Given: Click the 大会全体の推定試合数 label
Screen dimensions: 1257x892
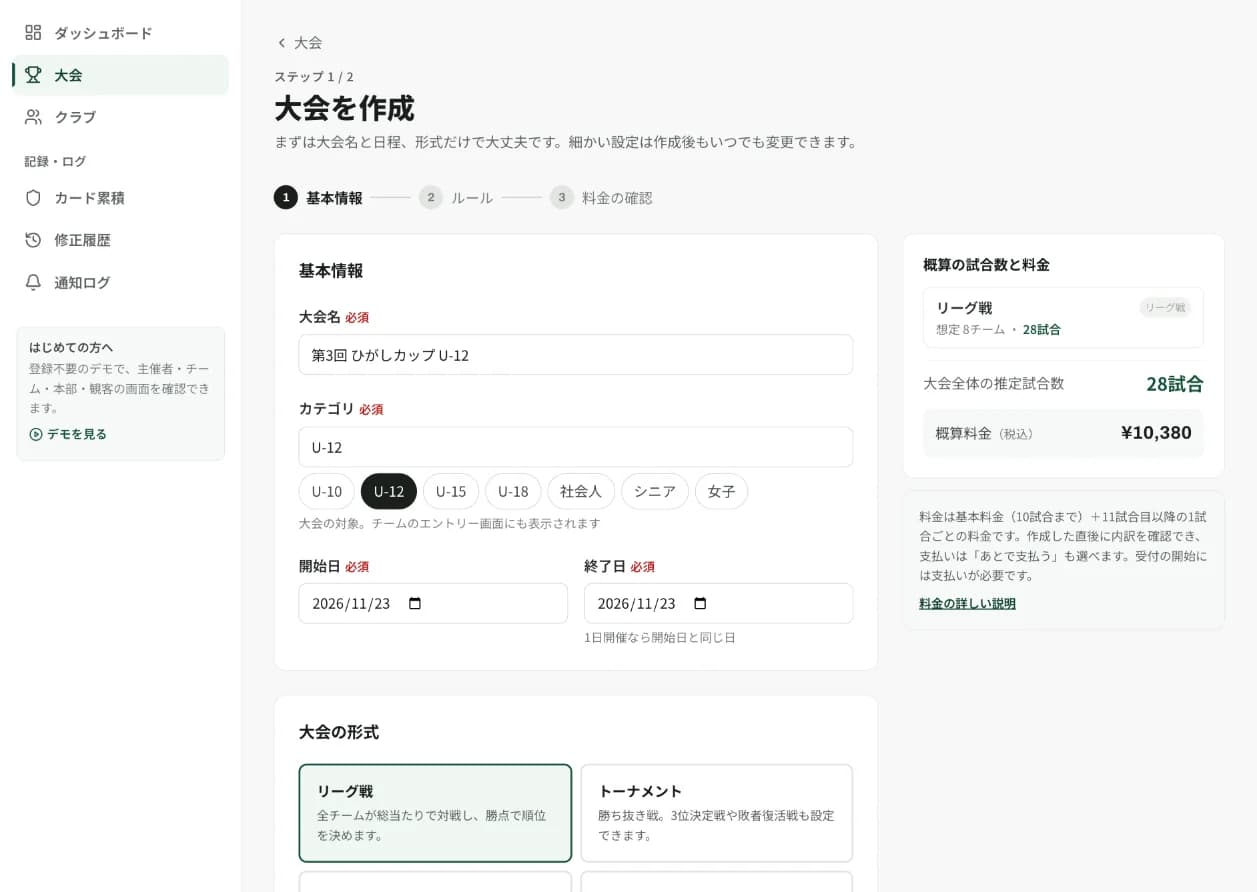Looking at the screenshot, I should click(993, 383).
